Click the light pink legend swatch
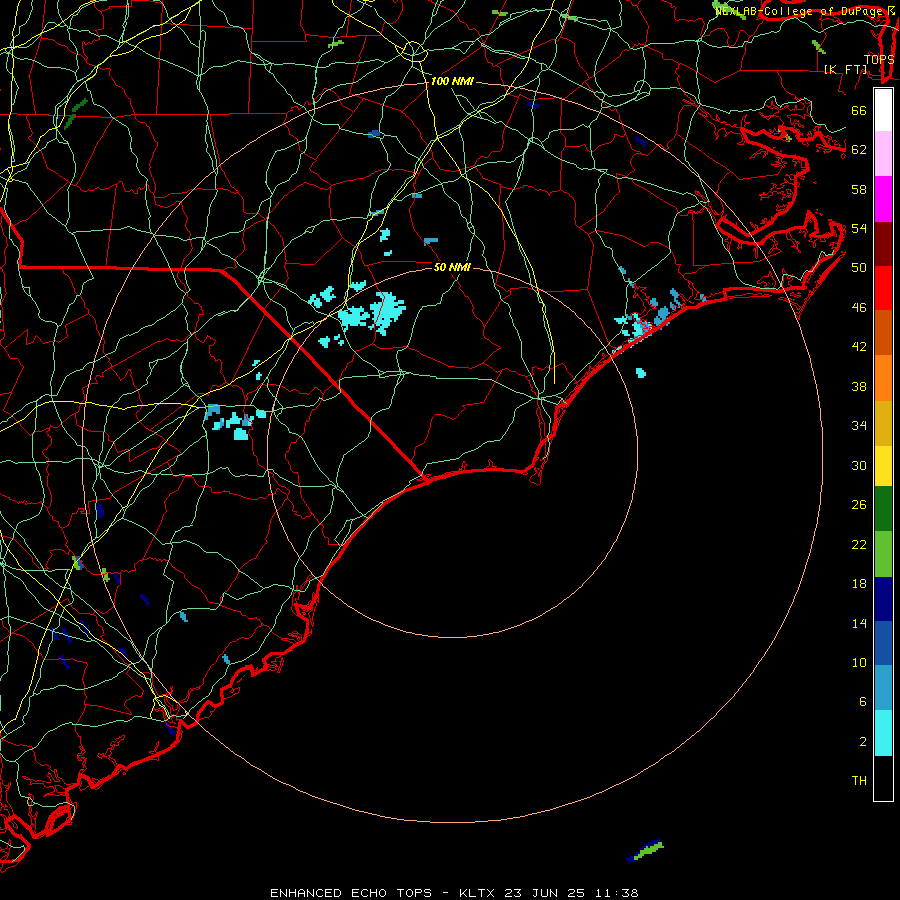 coord(883,153)
